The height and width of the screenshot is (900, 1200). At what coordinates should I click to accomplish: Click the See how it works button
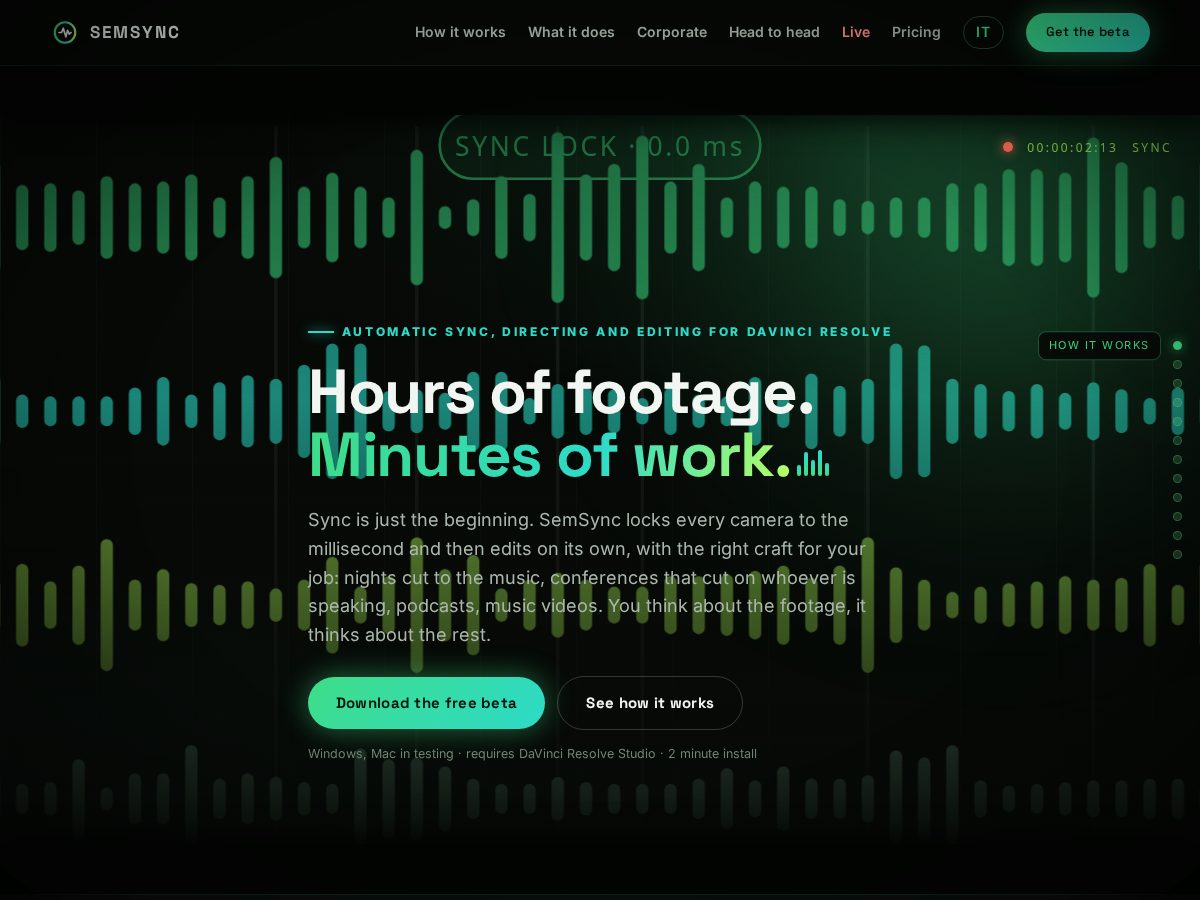tap(650, 703)
